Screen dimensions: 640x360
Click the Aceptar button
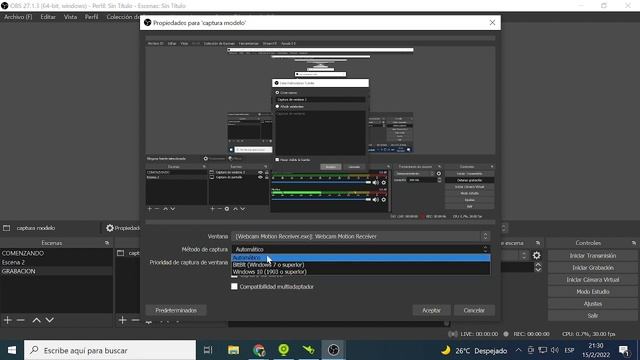[431, 310]
